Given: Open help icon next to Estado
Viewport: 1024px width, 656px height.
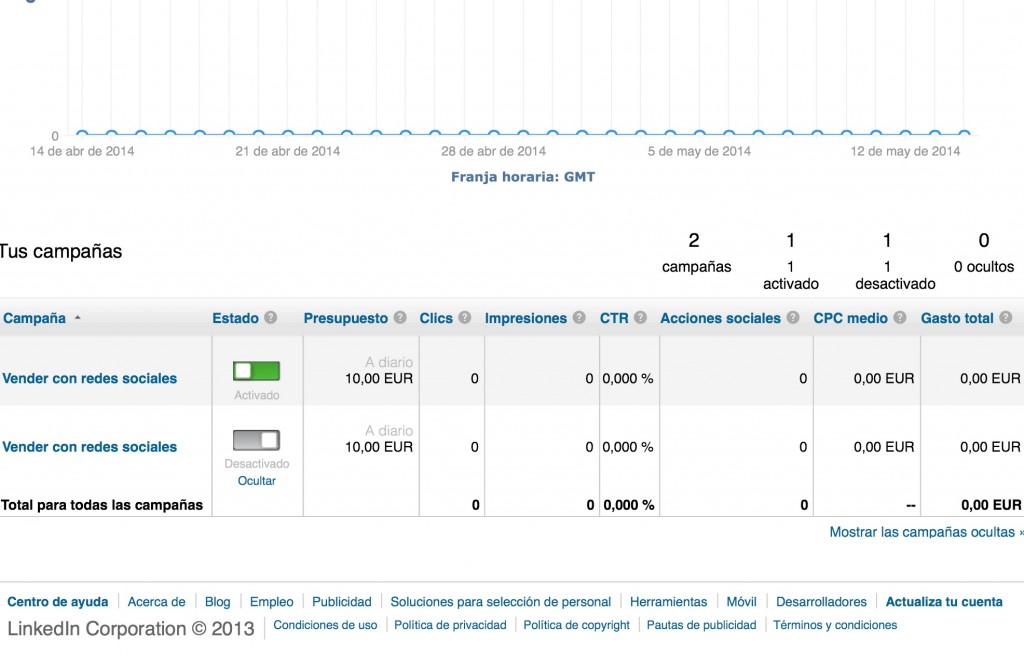Looking at the screenshot, I should tap(270, 318).
